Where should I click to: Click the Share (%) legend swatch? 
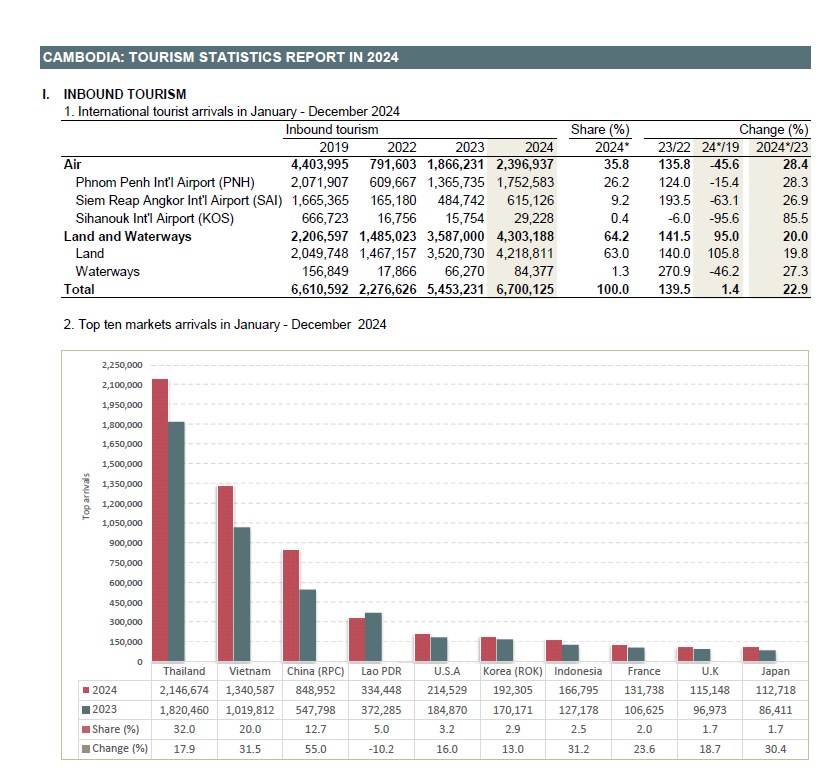[84, 729]
